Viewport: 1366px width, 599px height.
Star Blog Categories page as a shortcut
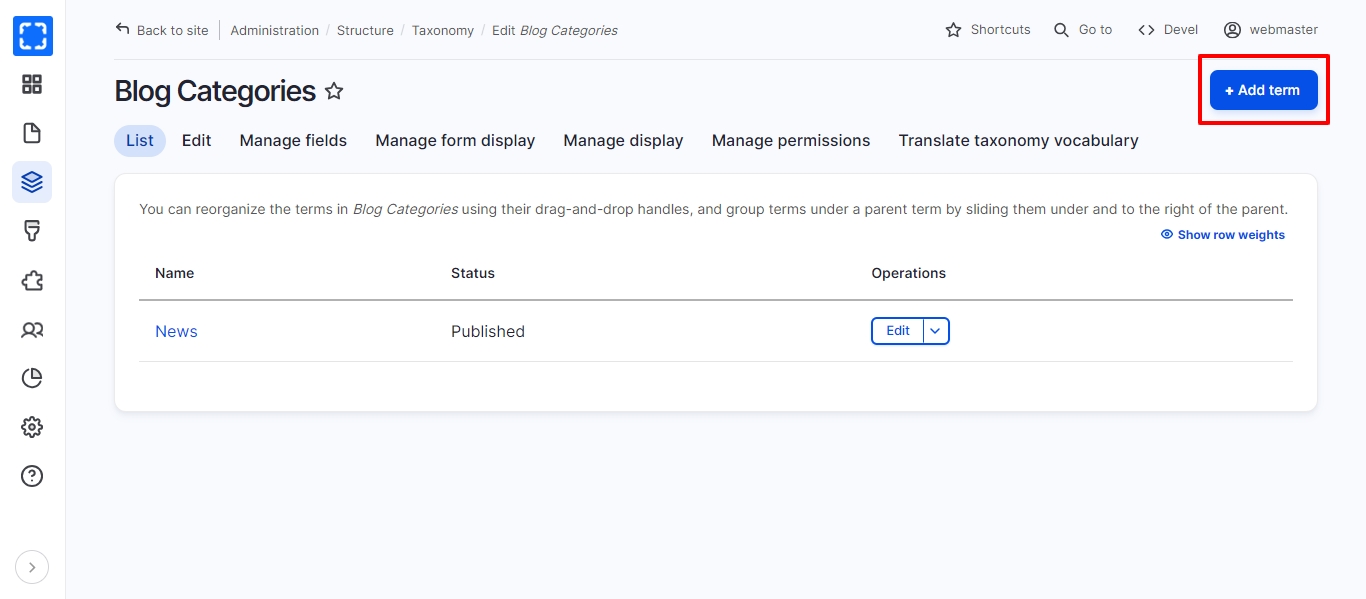coord(334,92)
